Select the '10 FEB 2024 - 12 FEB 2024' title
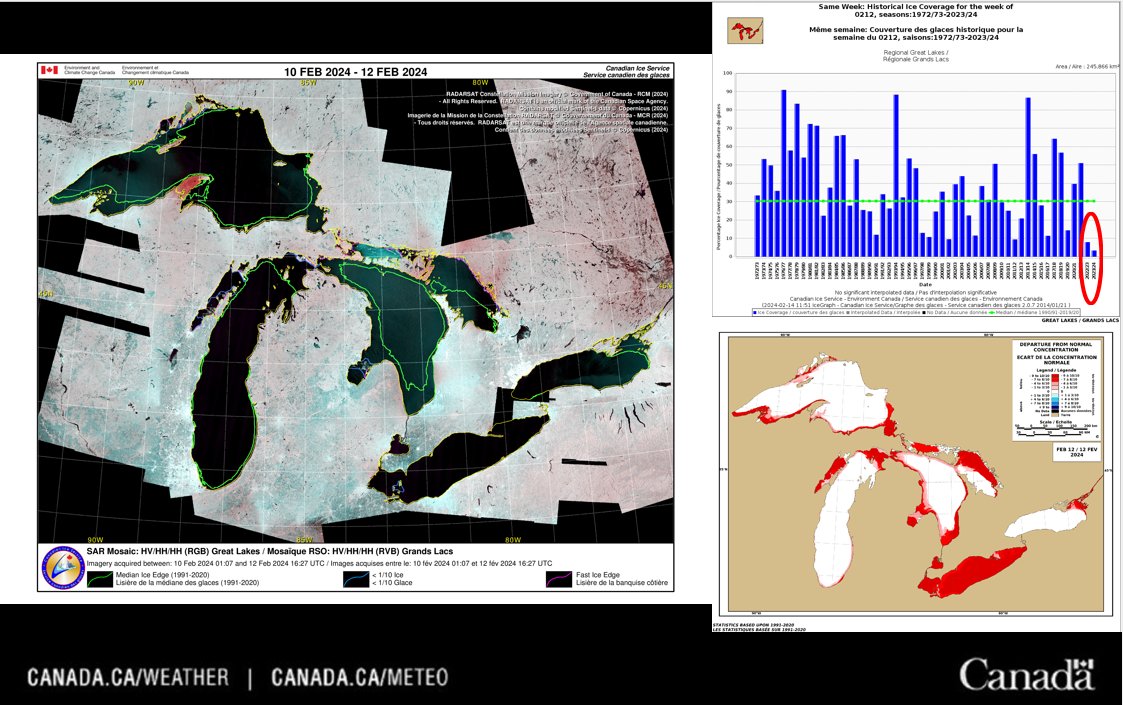1123x705 pixels. click(355, 72)
